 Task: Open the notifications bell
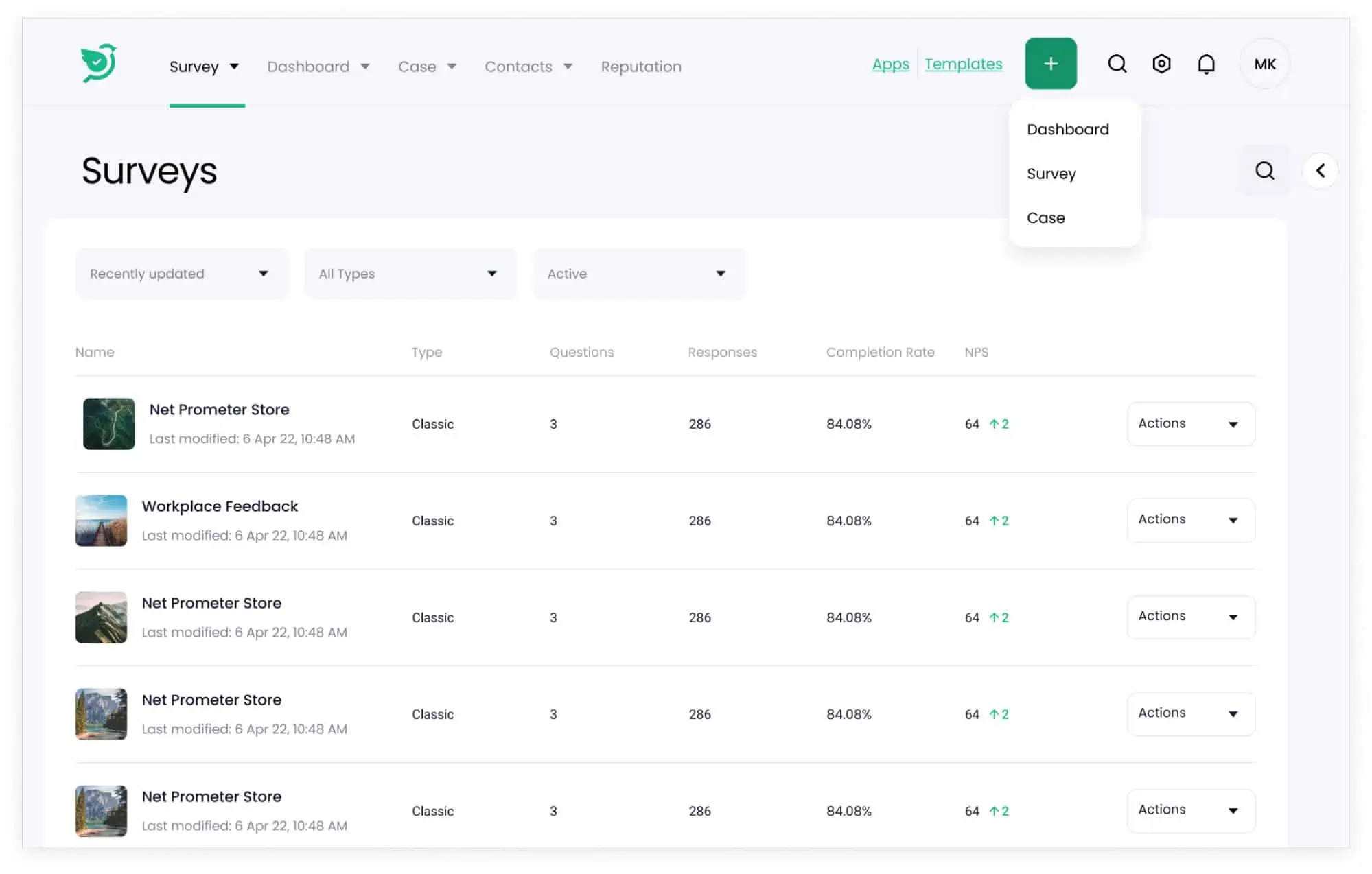[1206, 64]
